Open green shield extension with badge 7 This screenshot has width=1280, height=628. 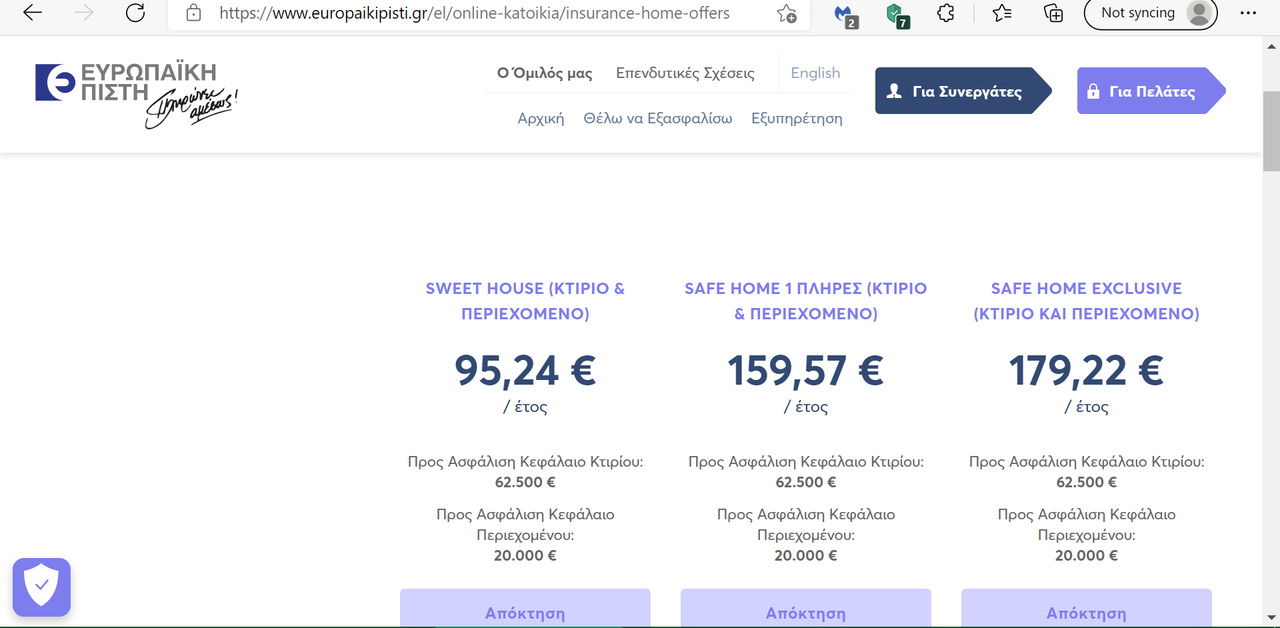click(x=897, y=14)
